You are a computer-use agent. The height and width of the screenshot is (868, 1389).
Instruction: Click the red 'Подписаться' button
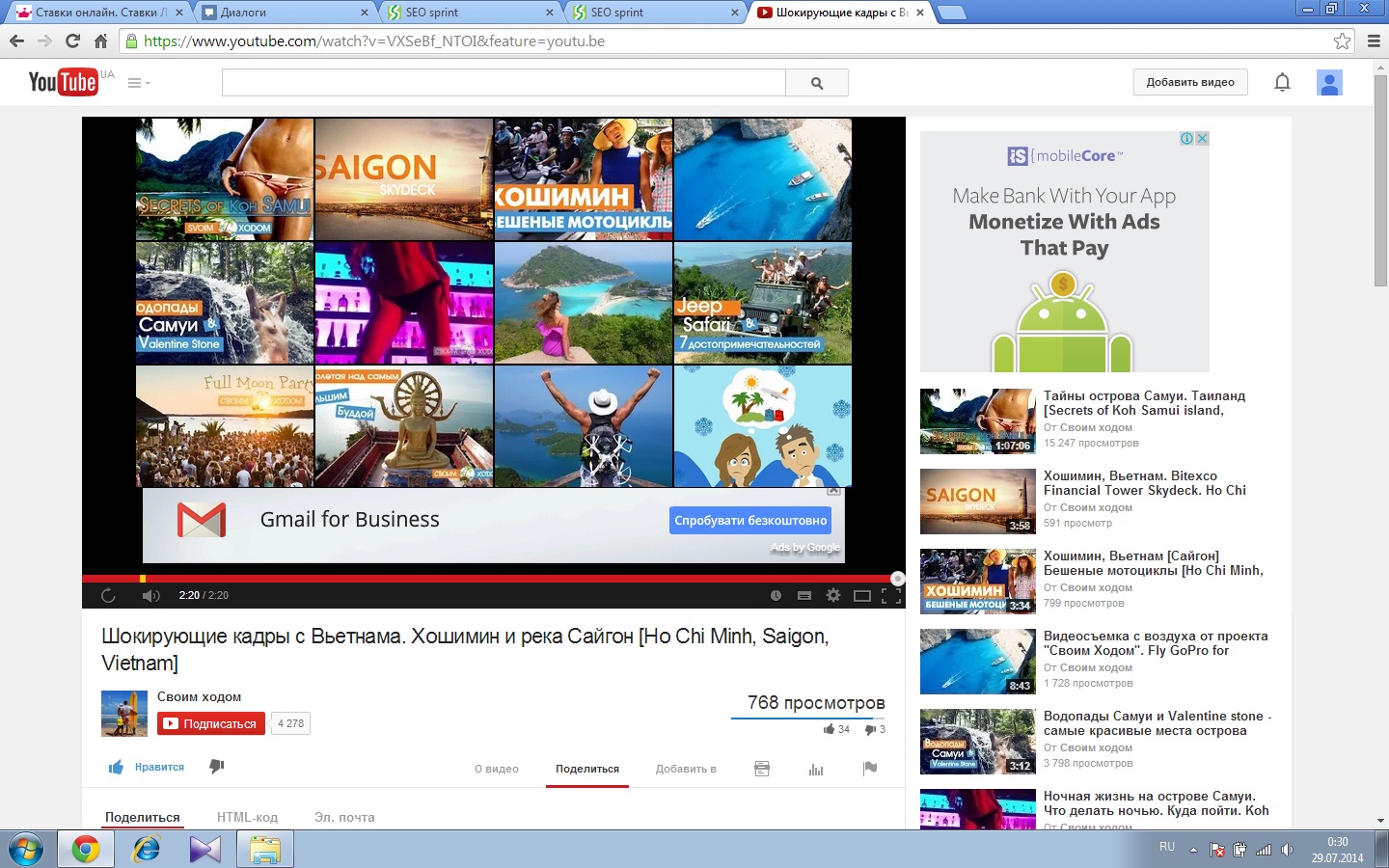[x=211, y=723]
